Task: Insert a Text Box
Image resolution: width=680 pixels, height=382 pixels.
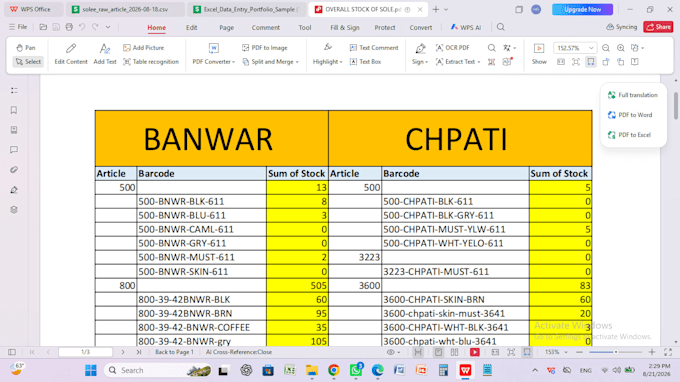Action: click(366, 62)
